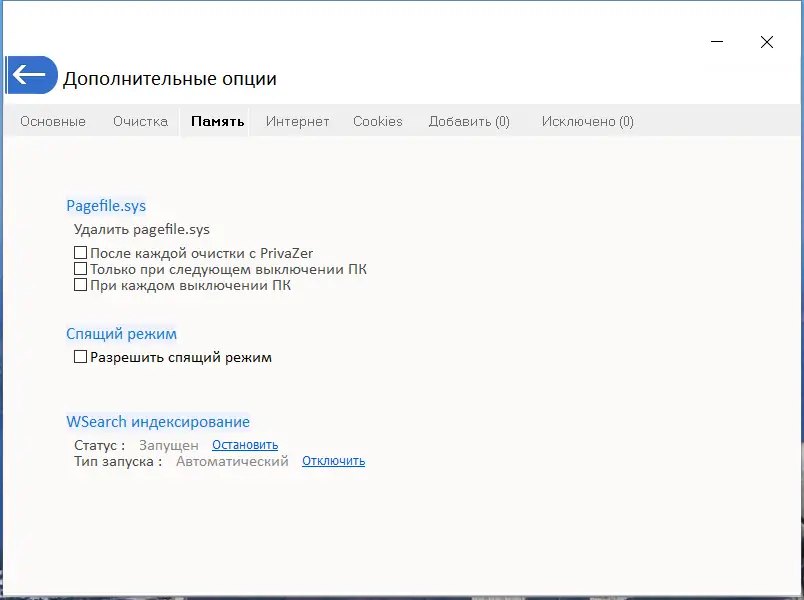Toggle "Разрешить спящий режим"
The height and width of the screenshot is (600, 804).
coord(80,356)
